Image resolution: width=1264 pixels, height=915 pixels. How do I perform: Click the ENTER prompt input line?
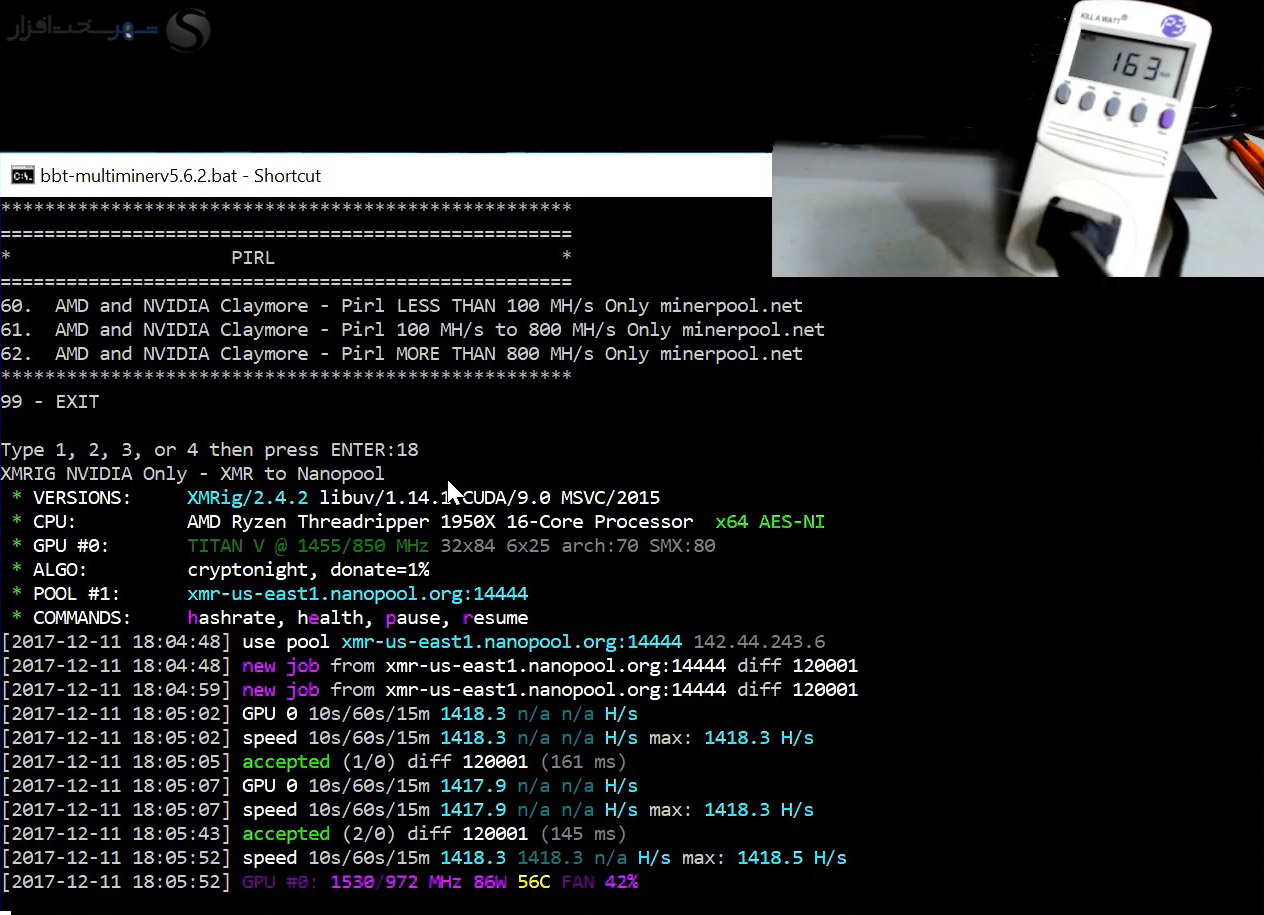pyautogui.click(x=209, y=450)
